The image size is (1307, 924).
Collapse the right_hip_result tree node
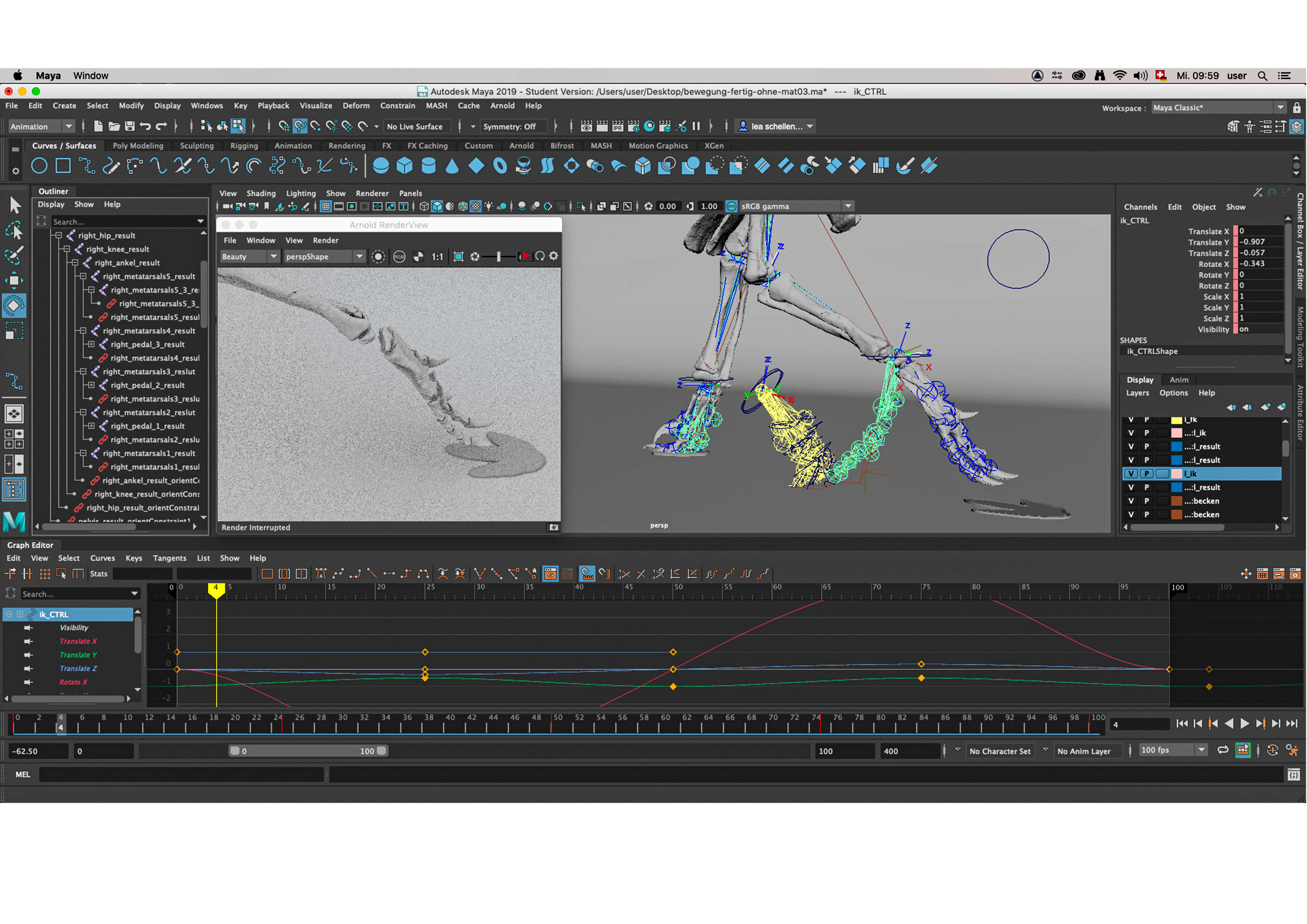59,236
